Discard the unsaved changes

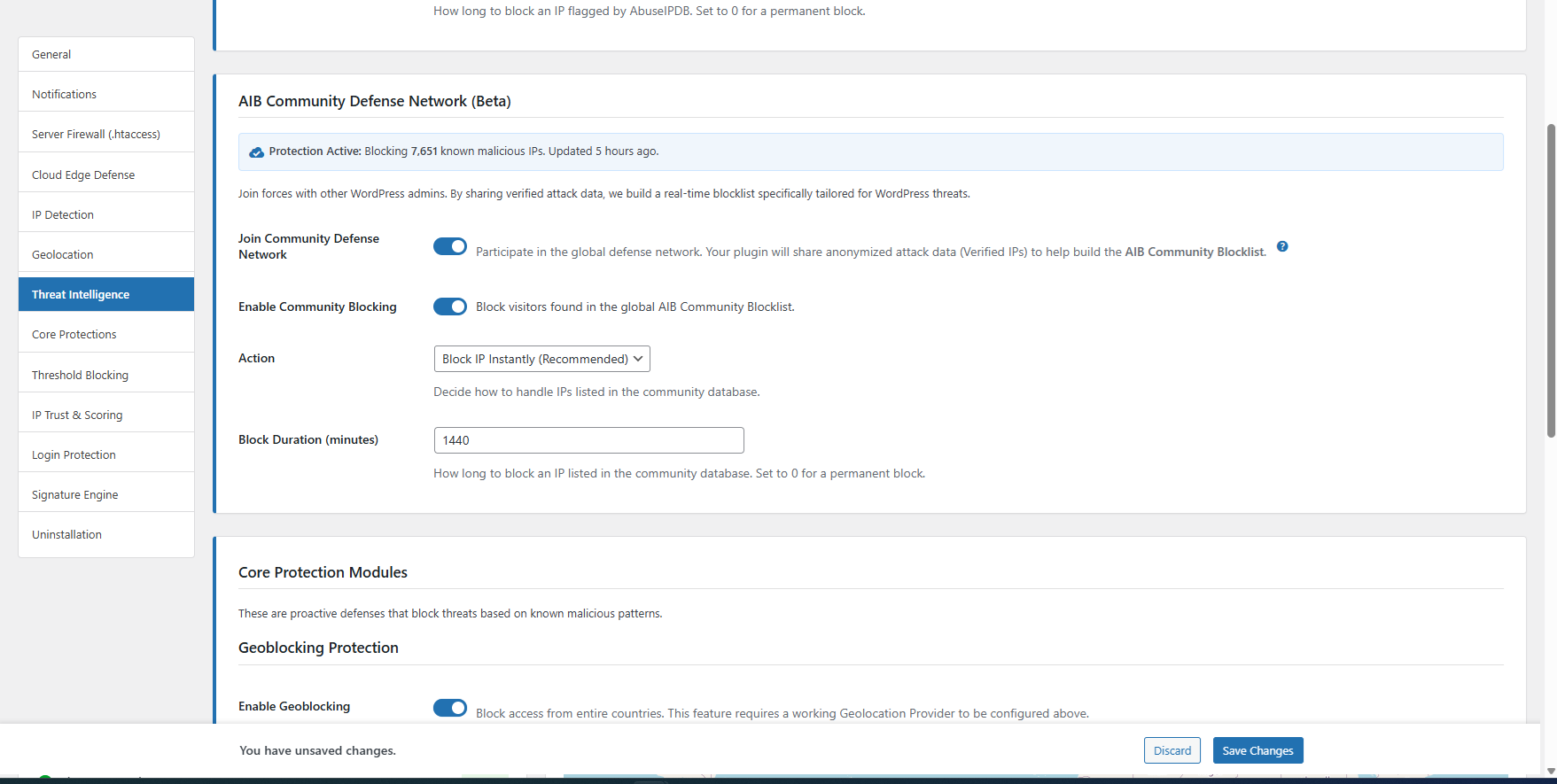pos(1172,750)
